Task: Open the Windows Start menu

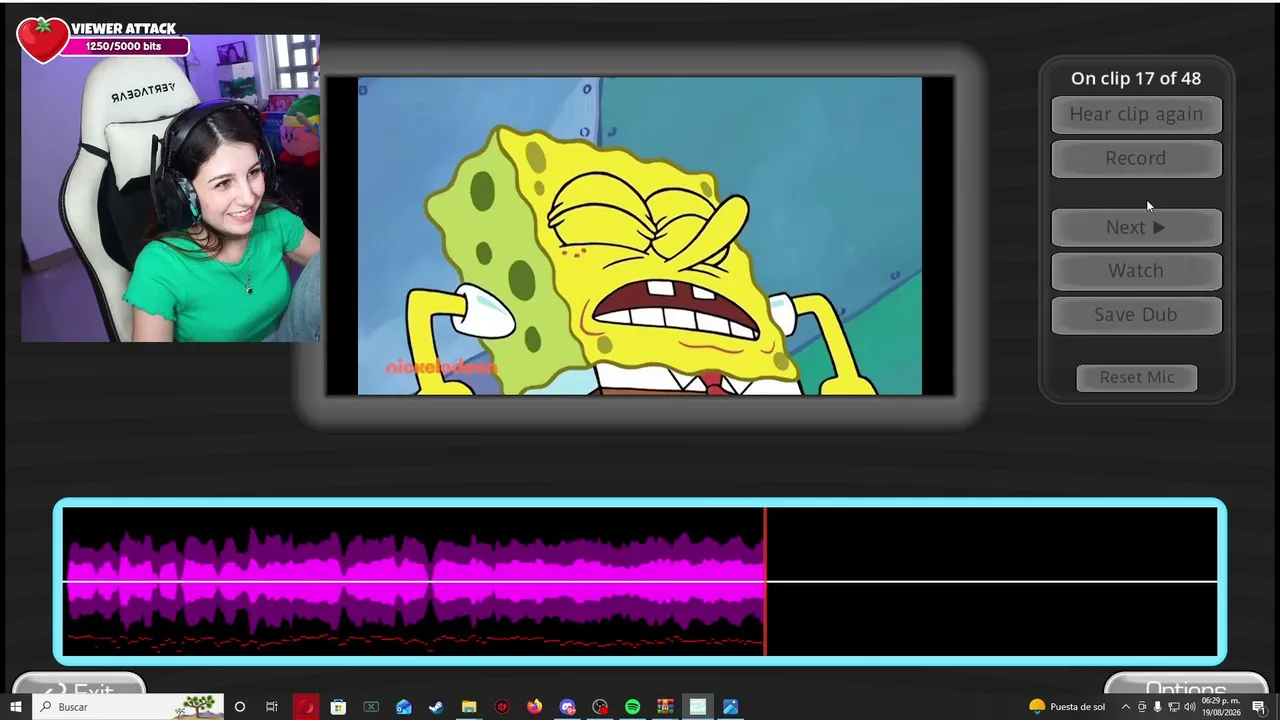Action: [16, 707]
